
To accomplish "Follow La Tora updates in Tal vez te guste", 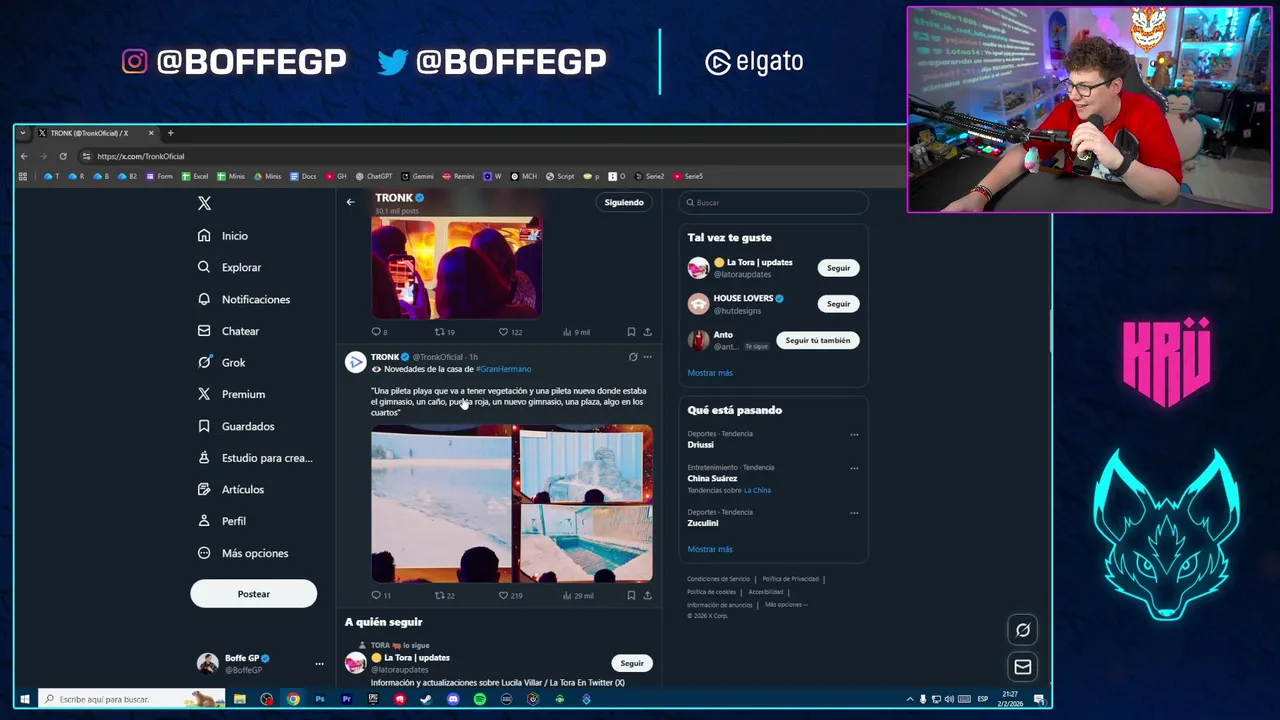I will click(838, 268).
